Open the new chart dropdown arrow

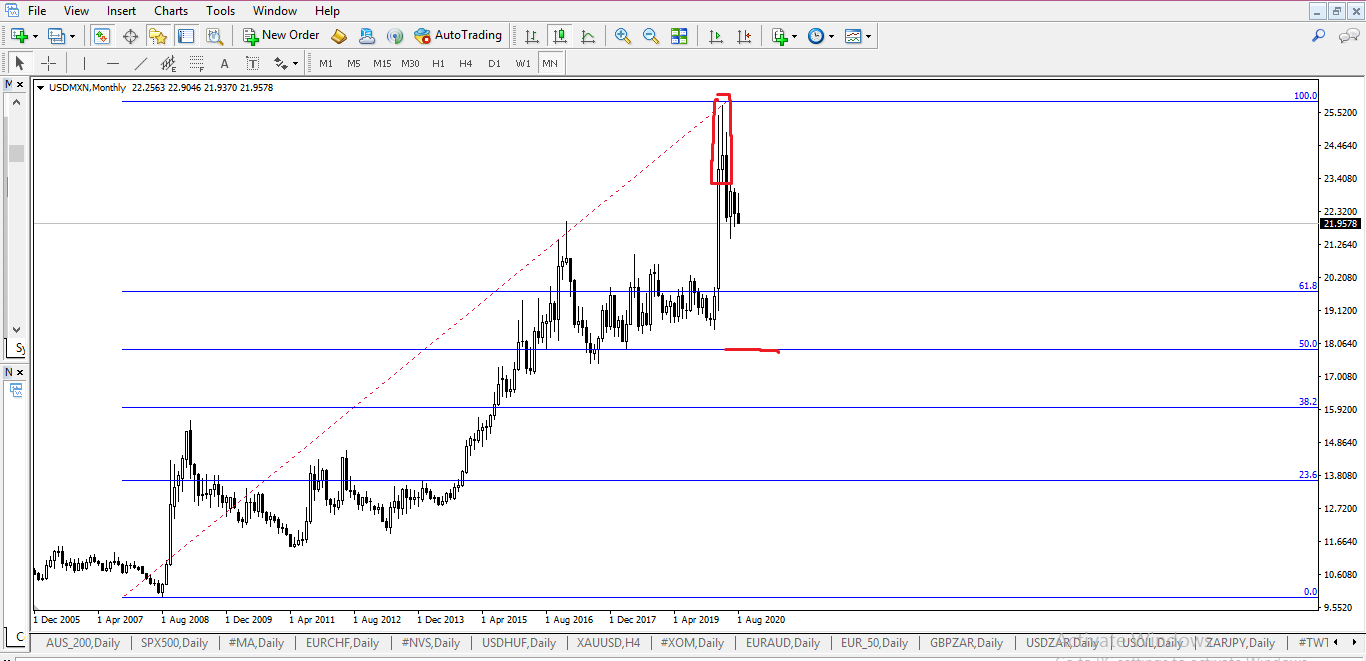coord(35,36)
